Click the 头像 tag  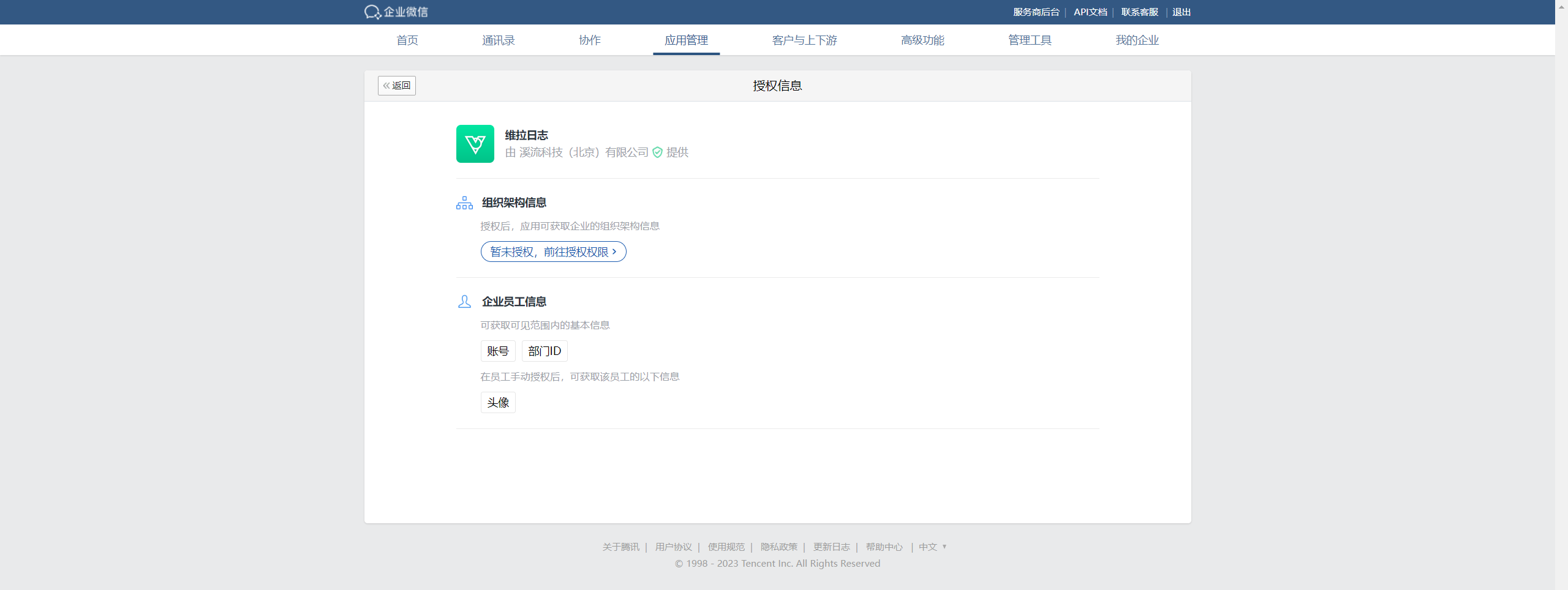(498, 403)
